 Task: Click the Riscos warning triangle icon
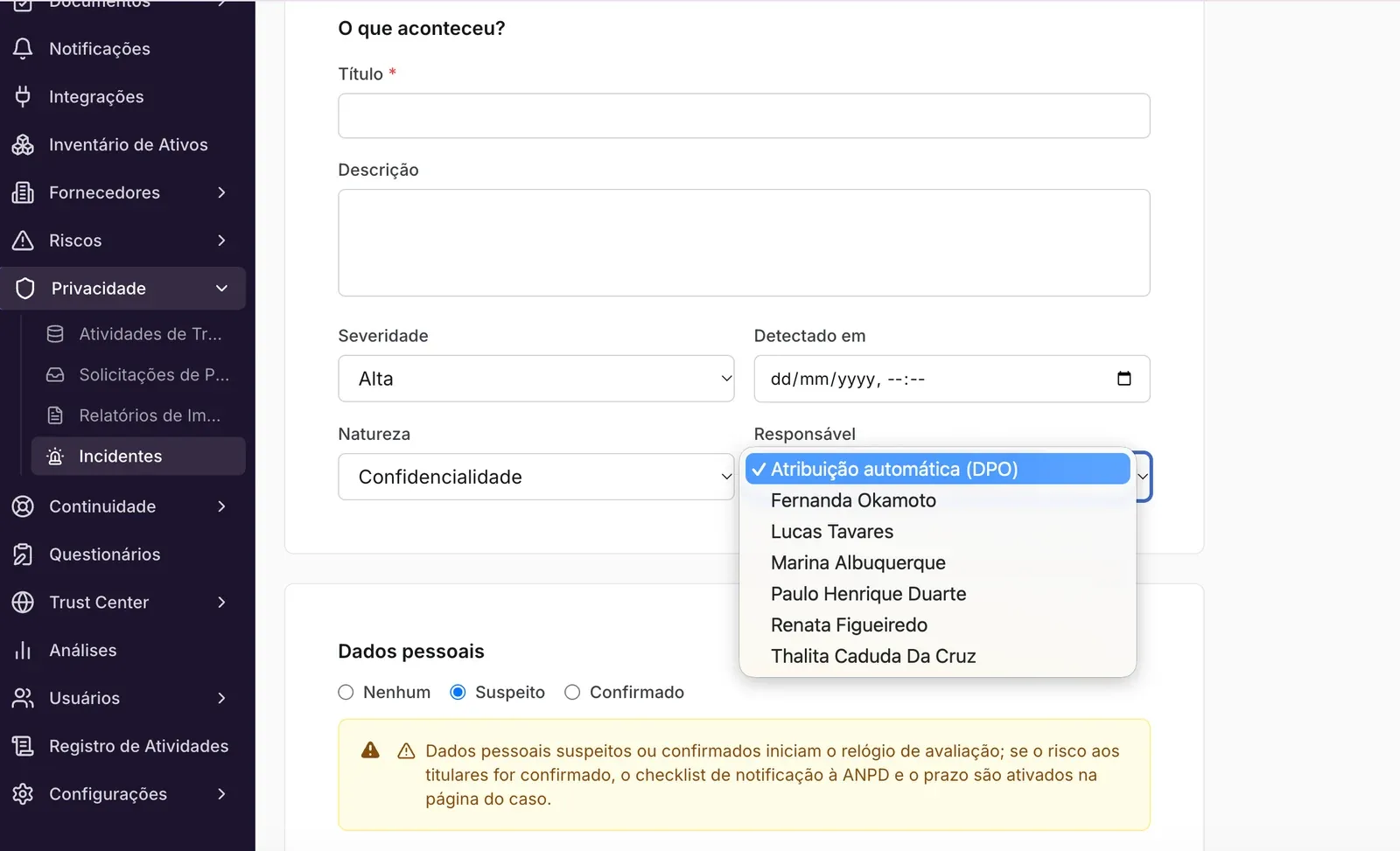(24, 241)
